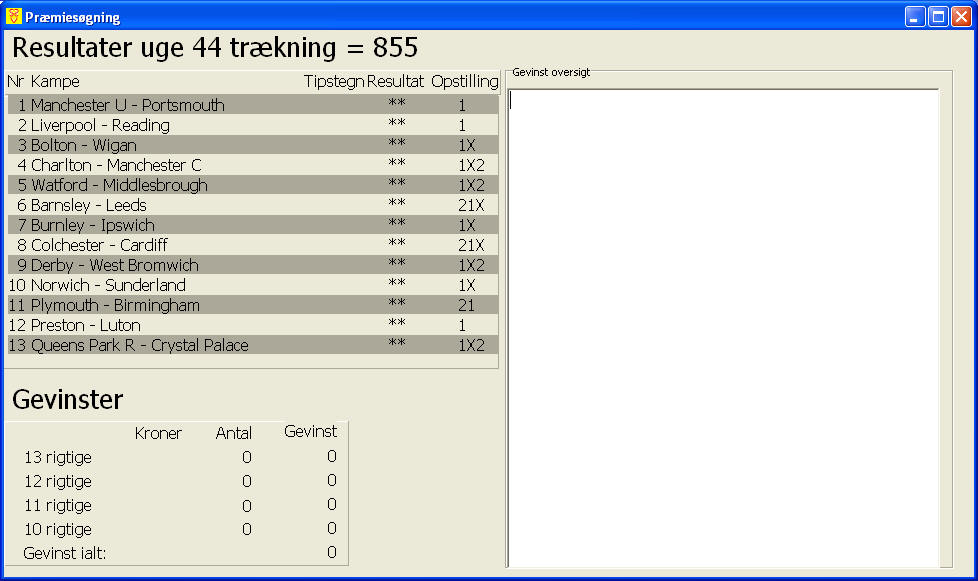The image size is (978, 581).
Task: Select the Barnsley - Leeds match
Action: click(253, 204)
